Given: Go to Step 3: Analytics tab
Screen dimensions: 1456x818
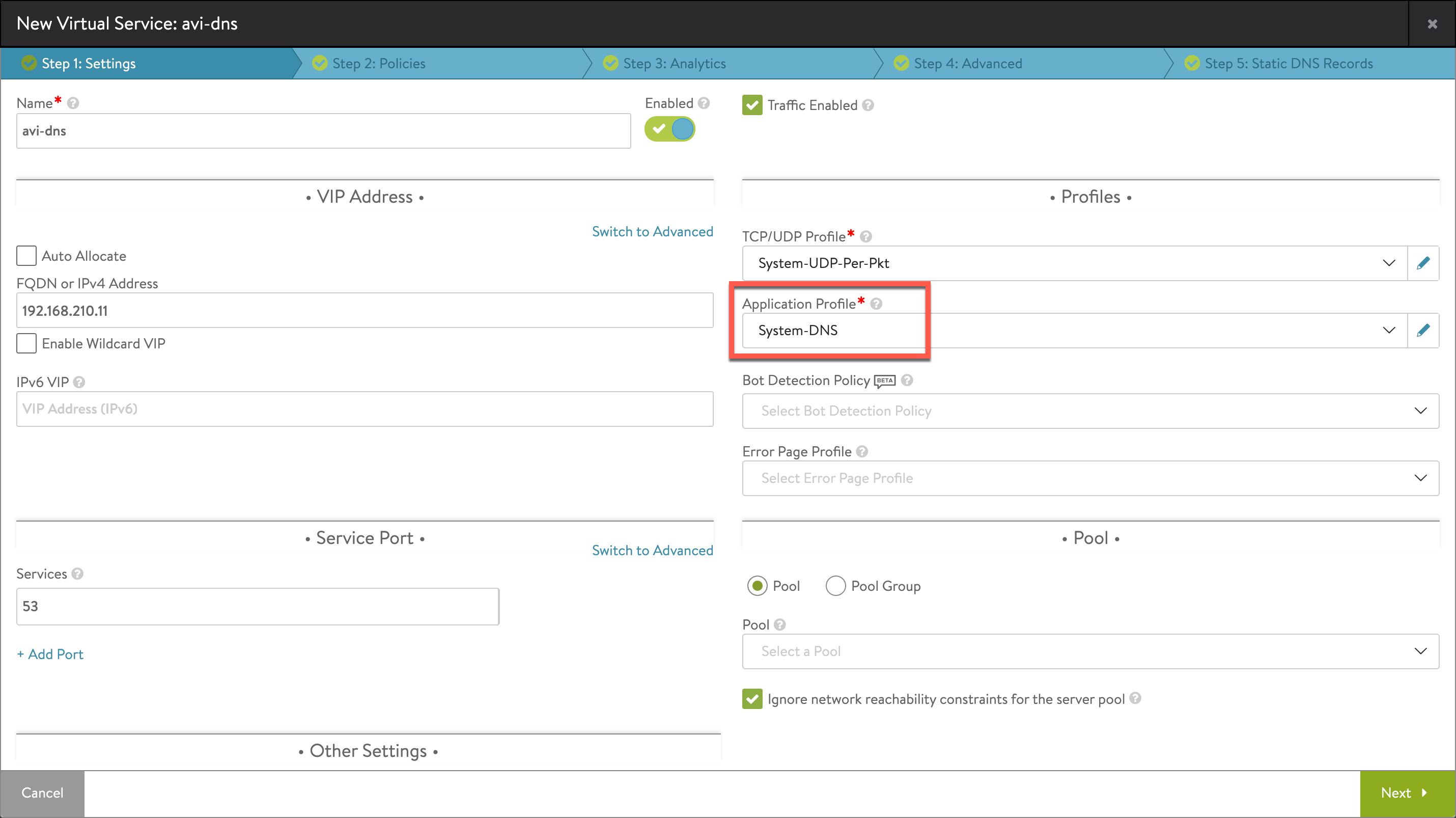Looking at the screenshot, I should pos(732,63).
